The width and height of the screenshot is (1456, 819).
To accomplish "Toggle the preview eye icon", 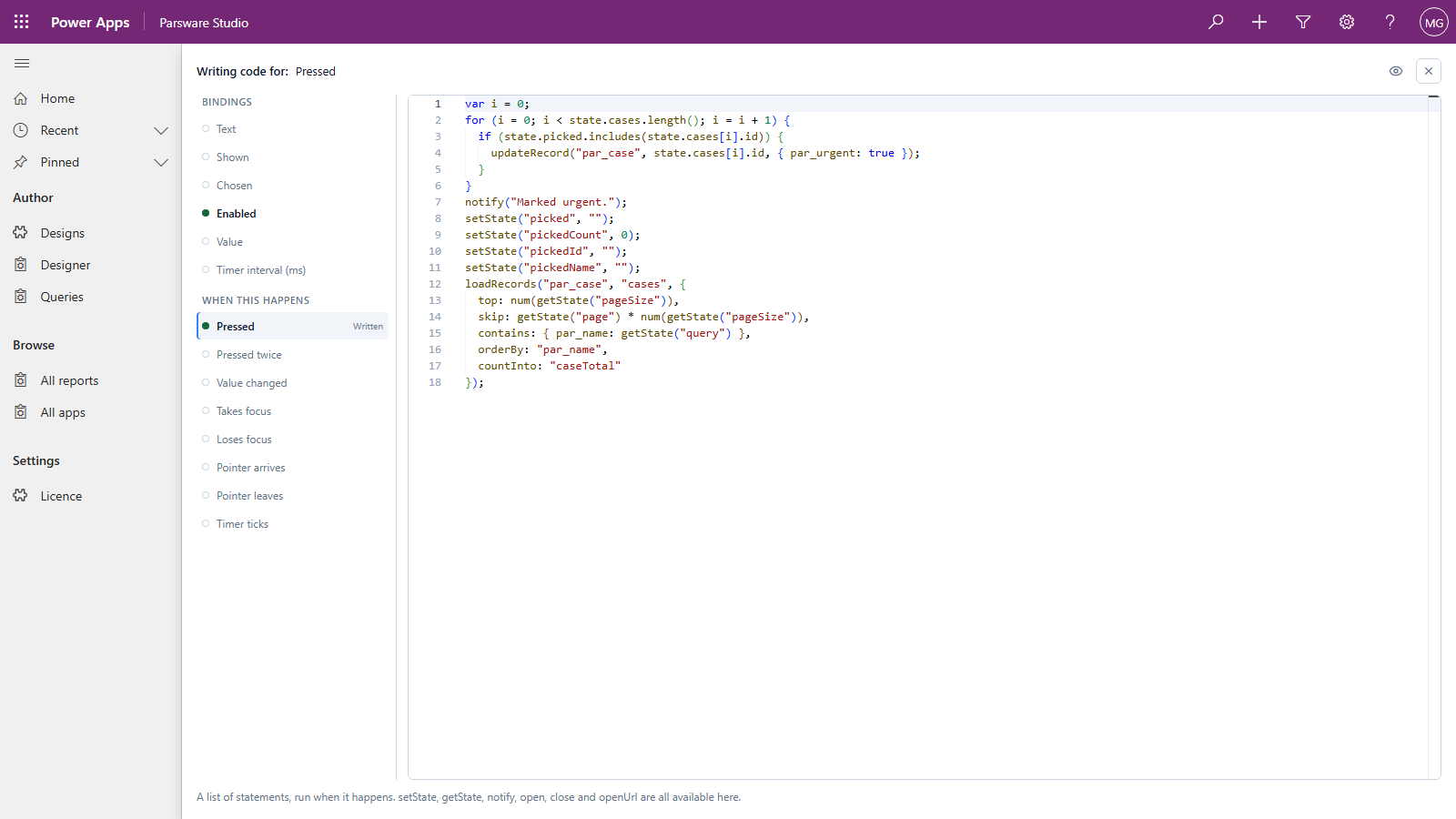I will pos(1396,71).
